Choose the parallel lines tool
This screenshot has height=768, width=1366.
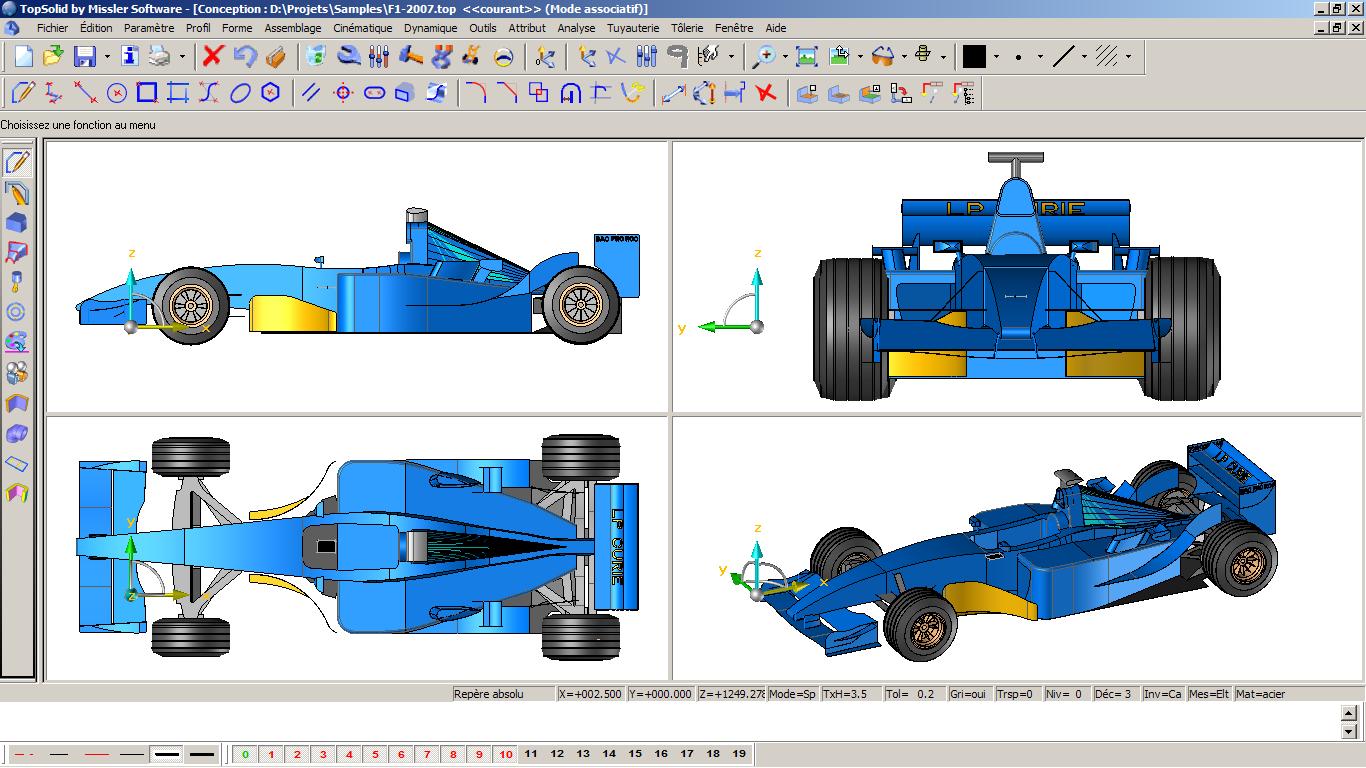[x=312, y=94]
